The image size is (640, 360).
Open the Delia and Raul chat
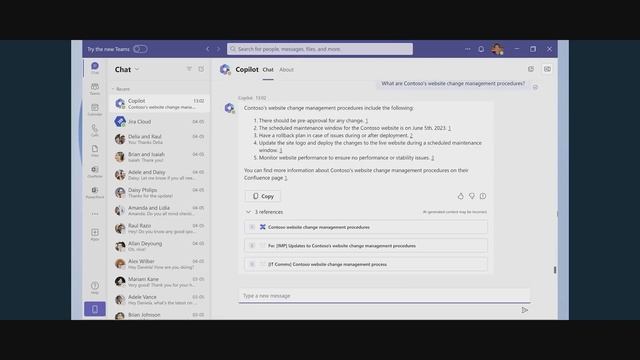(160, 139)
